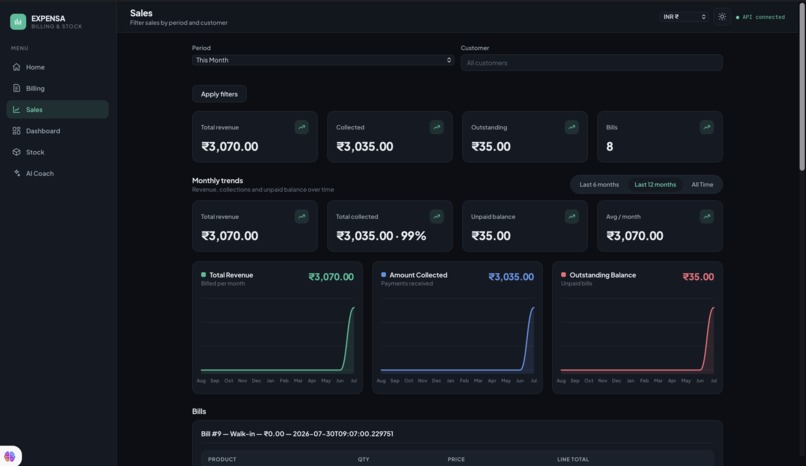806x466 pixels.
Task: Click the Bill #9 Walk-in row header
Action: point(297,434)
